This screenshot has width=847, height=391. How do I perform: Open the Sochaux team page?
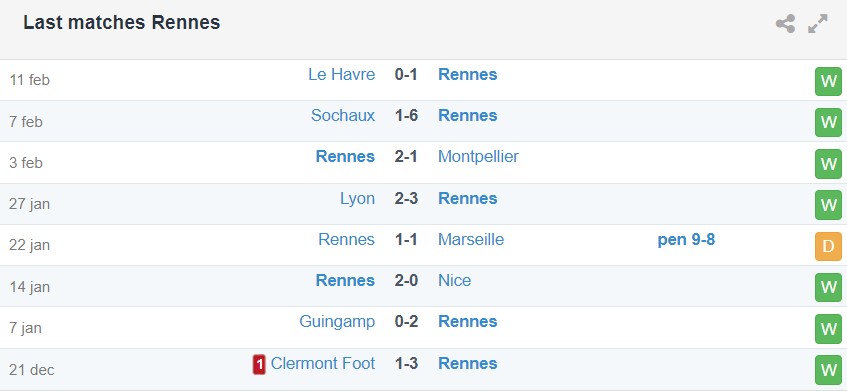[x=343, y=116]
